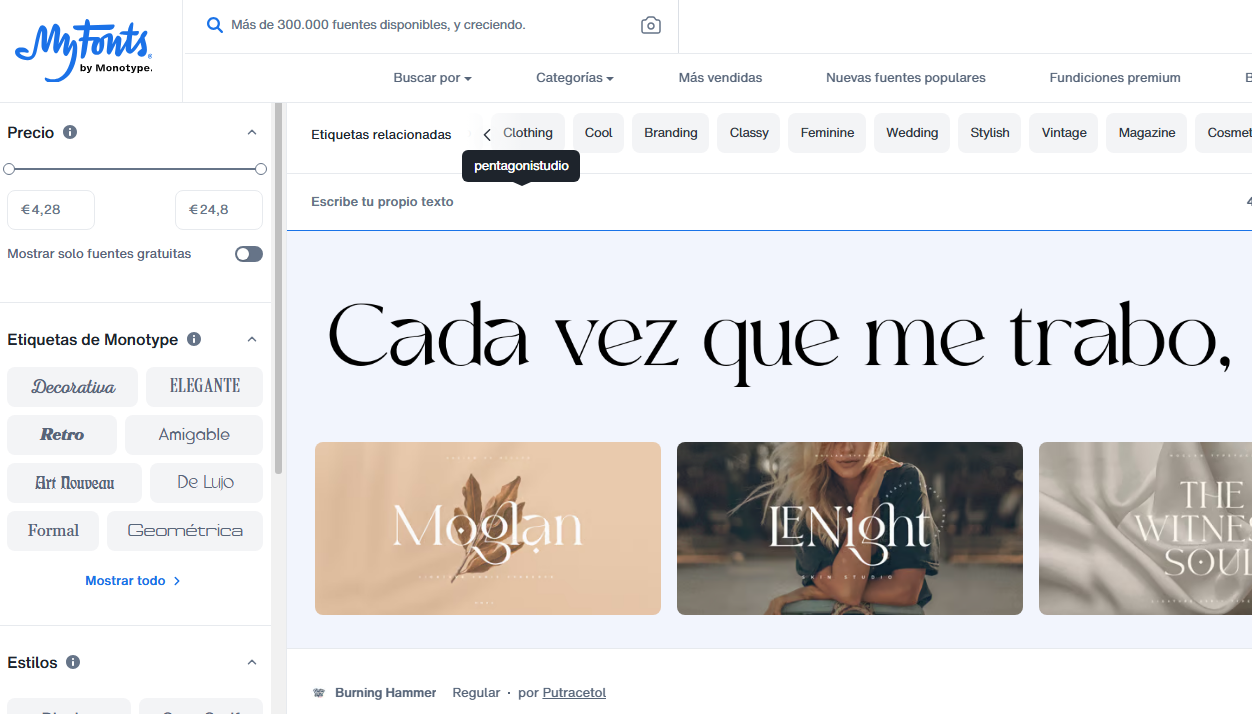The width and height of the screenshot is (1252, 714).
Task: Collapse the Precio filter section
Action: tap(252, 132)
